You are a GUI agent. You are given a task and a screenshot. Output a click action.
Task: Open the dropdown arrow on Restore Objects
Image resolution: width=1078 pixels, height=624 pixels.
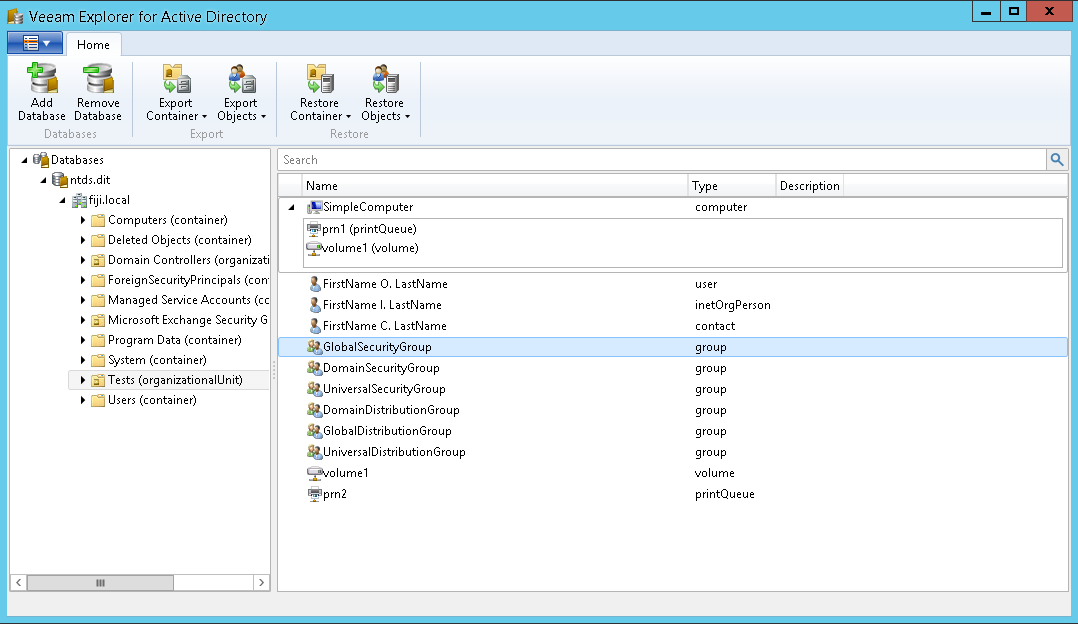point(409,115)
